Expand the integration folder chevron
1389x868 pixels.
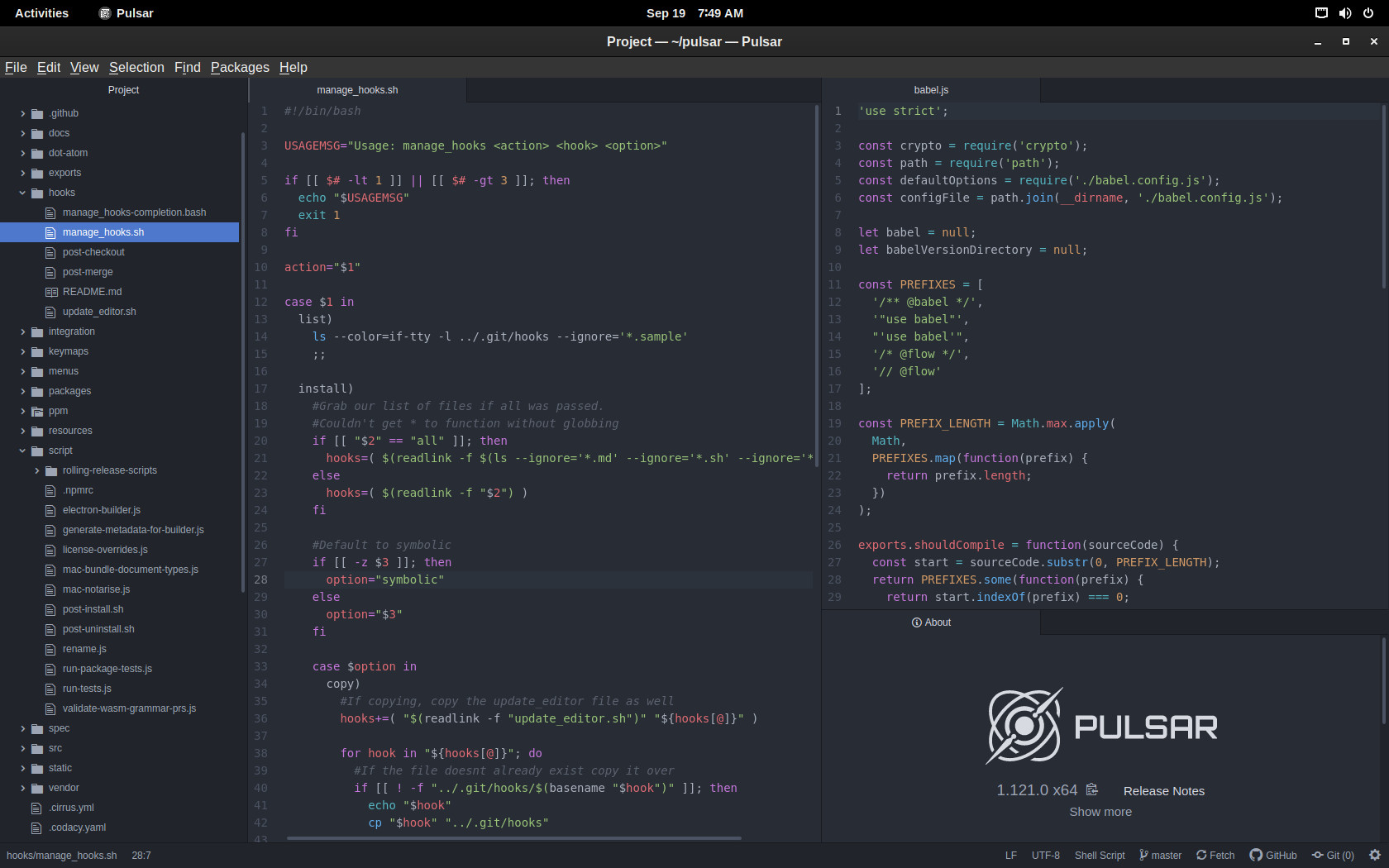tap(22, 331)
